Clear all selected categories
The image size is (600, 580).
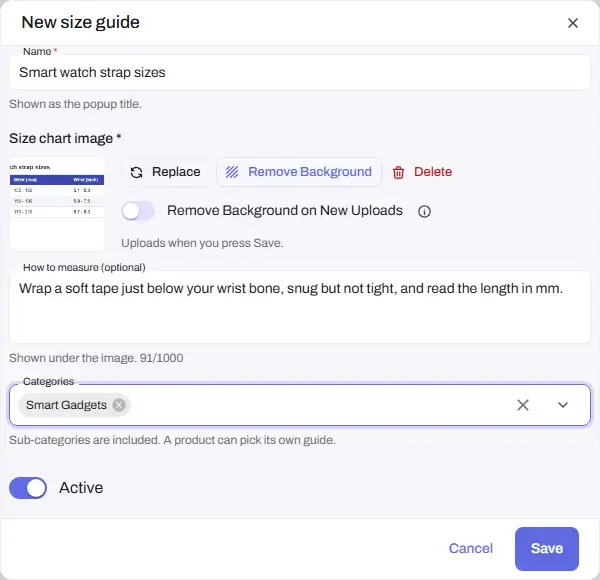[x=523, y=405]
